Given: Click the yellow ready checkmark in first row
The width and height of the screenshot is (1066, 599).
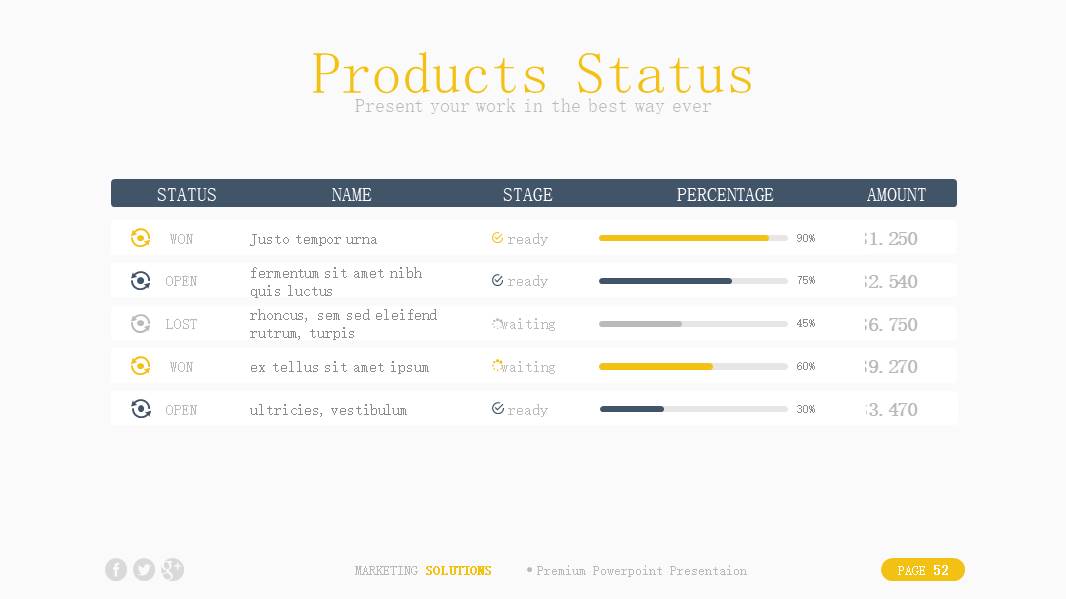Looking at the screenshot, I should pyautogui.click(x=497, y=238).
